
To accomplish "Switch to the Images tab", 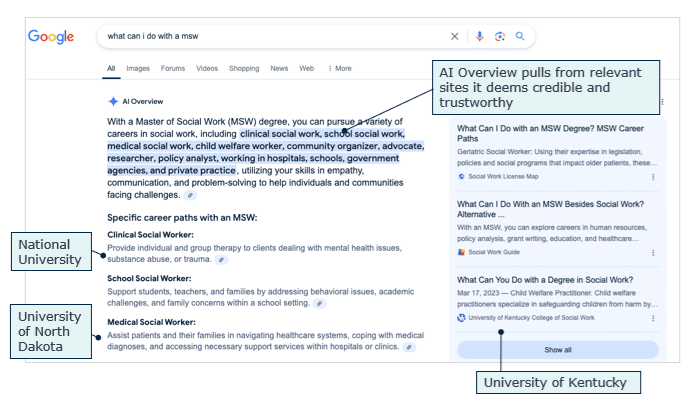I will (x=138, y=69).
